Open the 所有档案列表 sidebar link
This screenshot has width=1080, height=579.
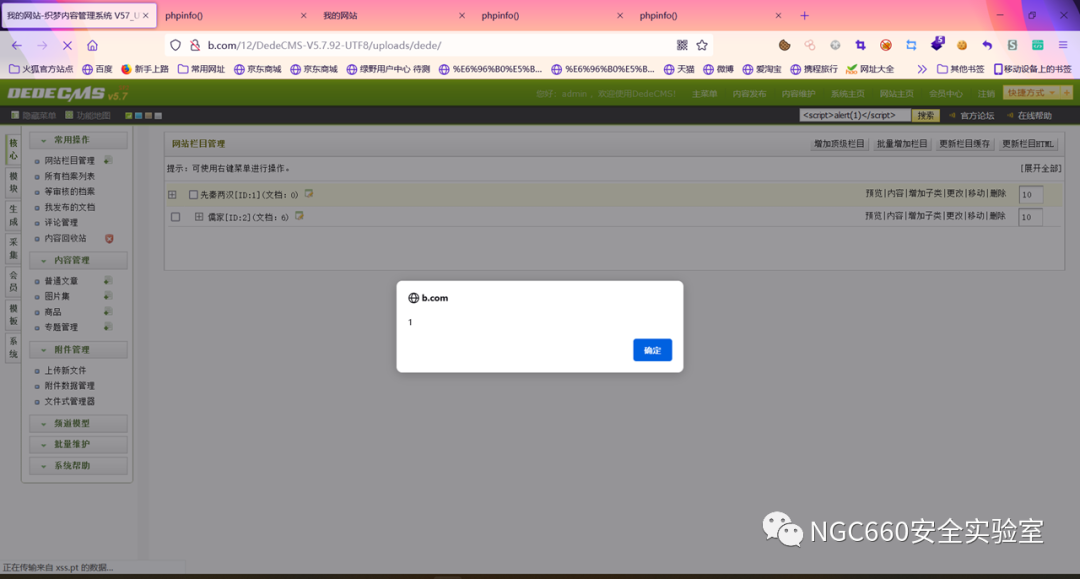tap(70, 176)
